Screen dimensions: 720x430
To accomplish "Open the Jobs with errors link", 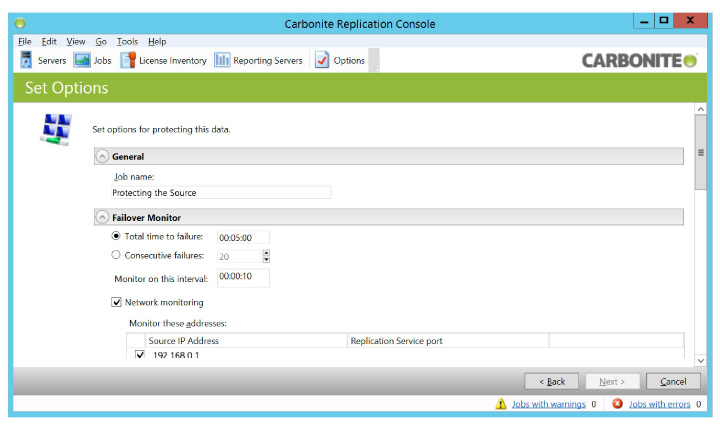I will [659, 404].
